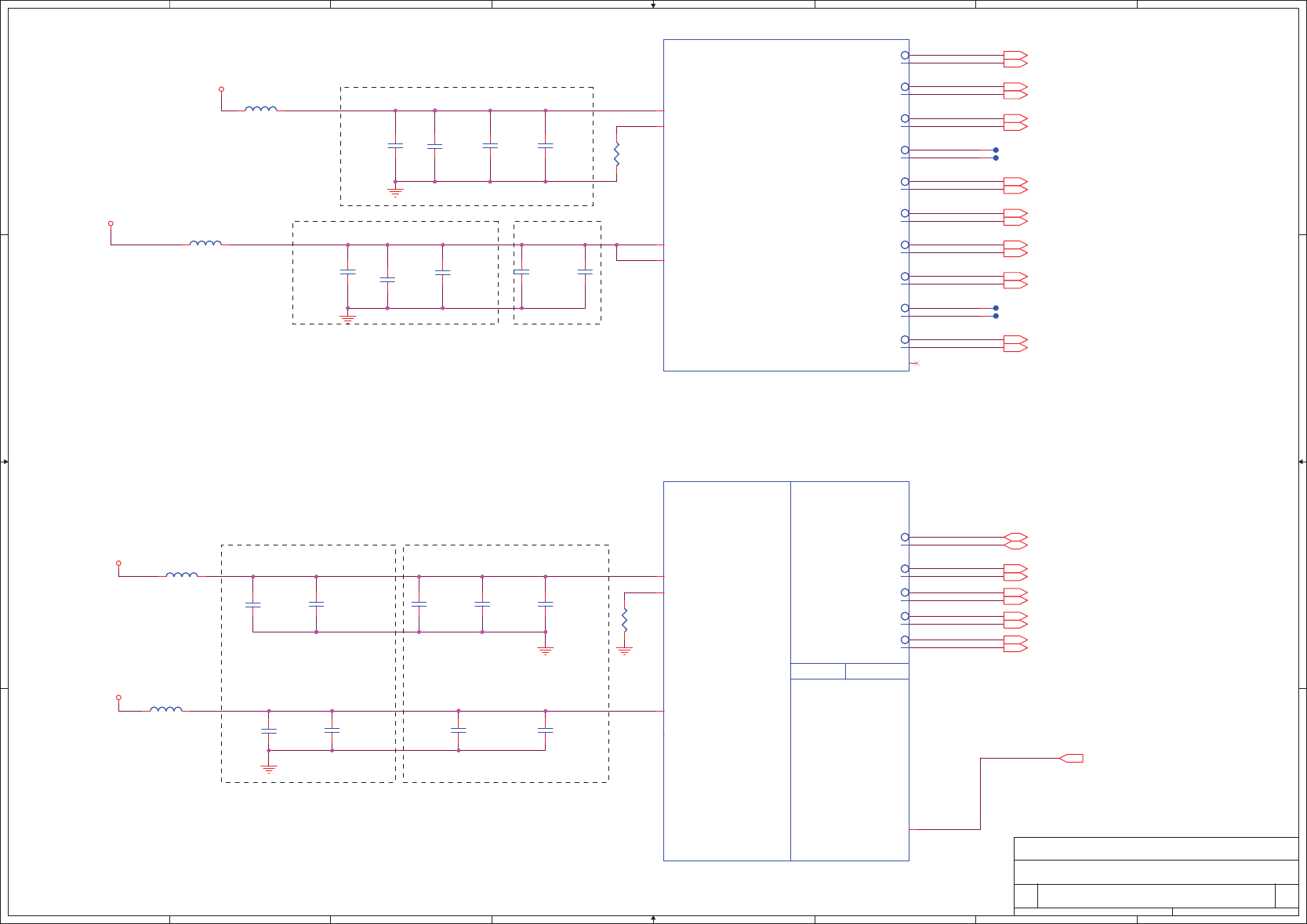1307x924 pixels.
Task: Click the ground symbol in the top dashed box
Action: [395, 190]
